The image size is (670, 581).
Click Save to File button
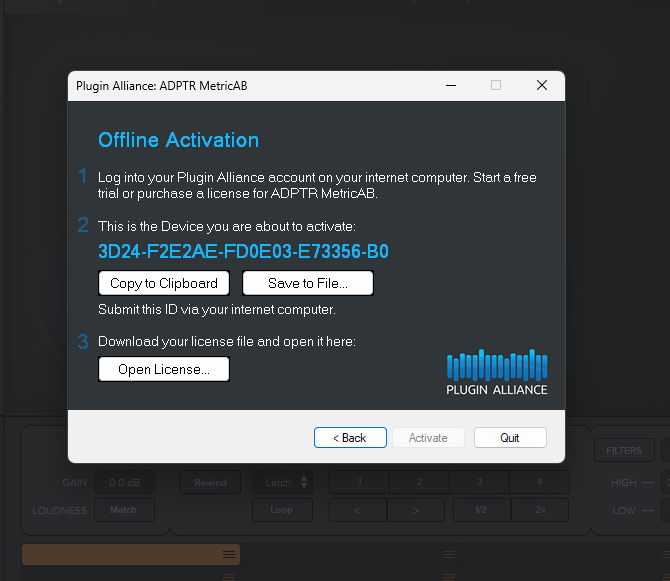(x=308, y=283)
